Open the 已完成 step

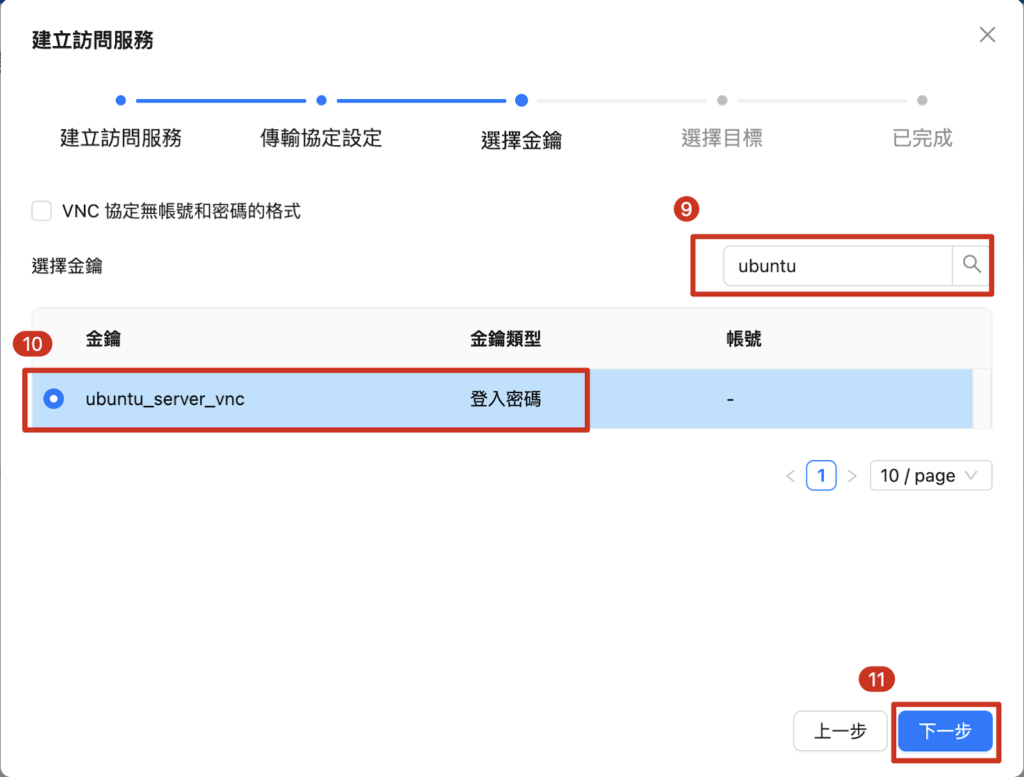click(922, 138)
